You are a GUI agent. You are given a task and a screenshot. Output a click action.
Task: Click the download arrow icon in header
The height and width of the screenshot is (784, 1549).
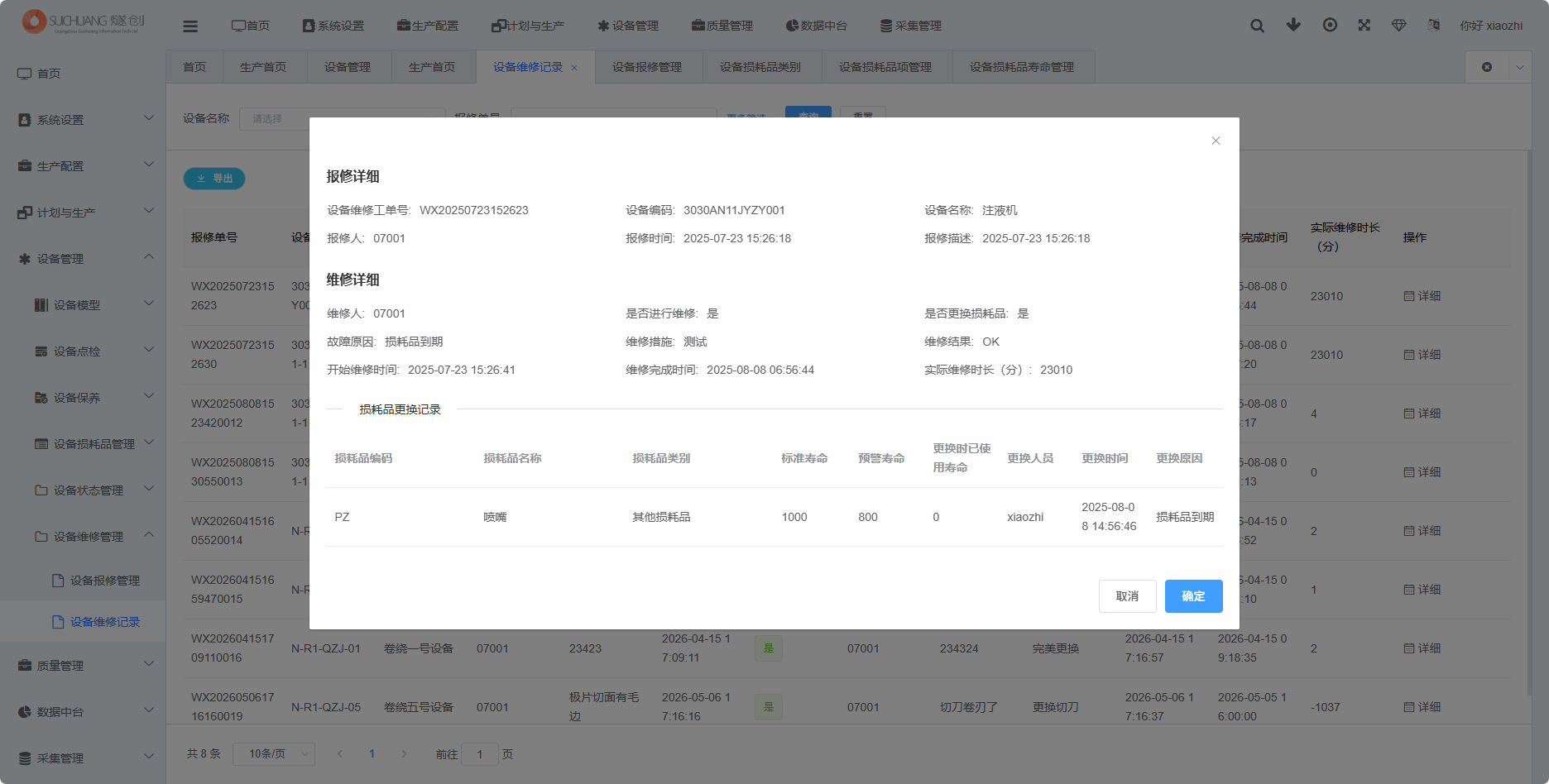point(1293,25)
